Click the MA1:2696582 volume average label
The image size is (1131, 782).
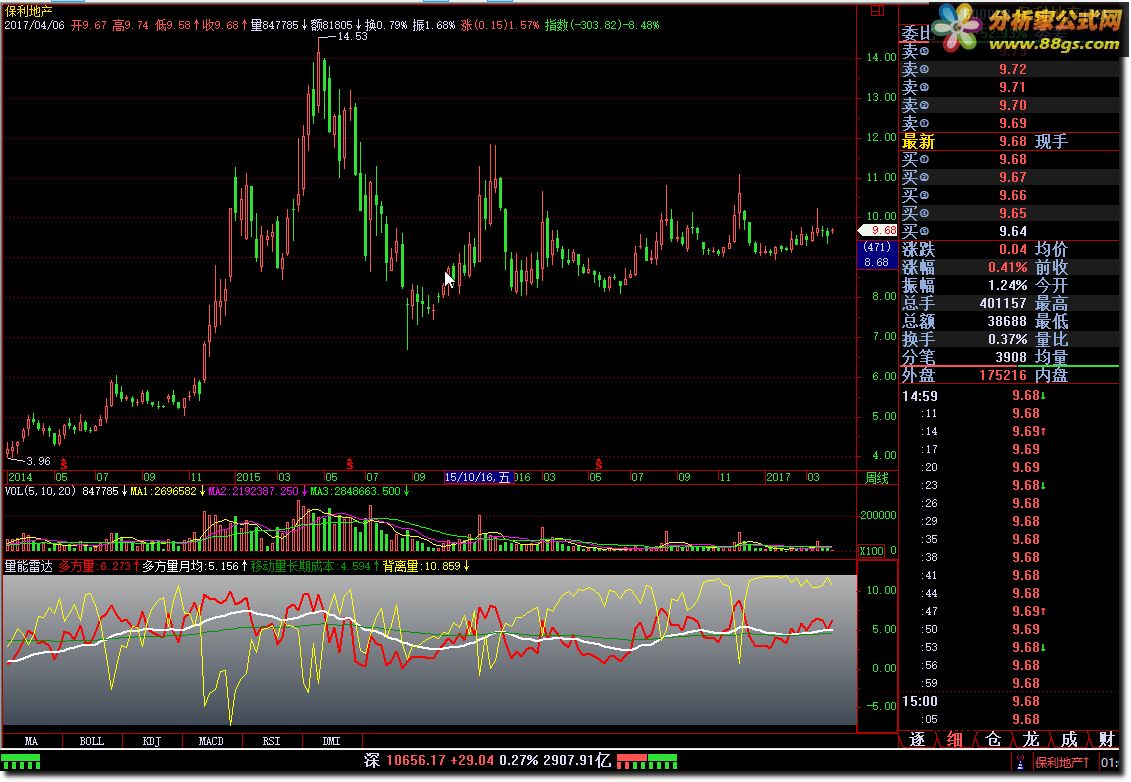tap(163, 491)
